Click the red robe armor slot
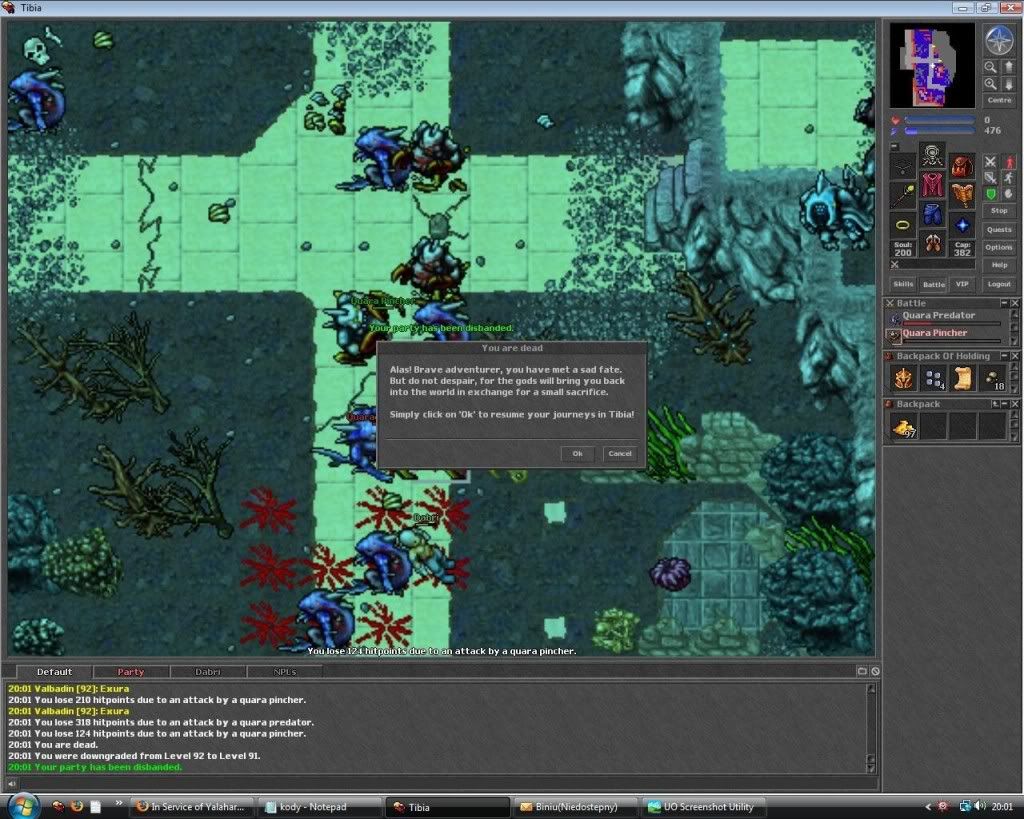This screenshot has height=819, width=1024. [932, 185]
